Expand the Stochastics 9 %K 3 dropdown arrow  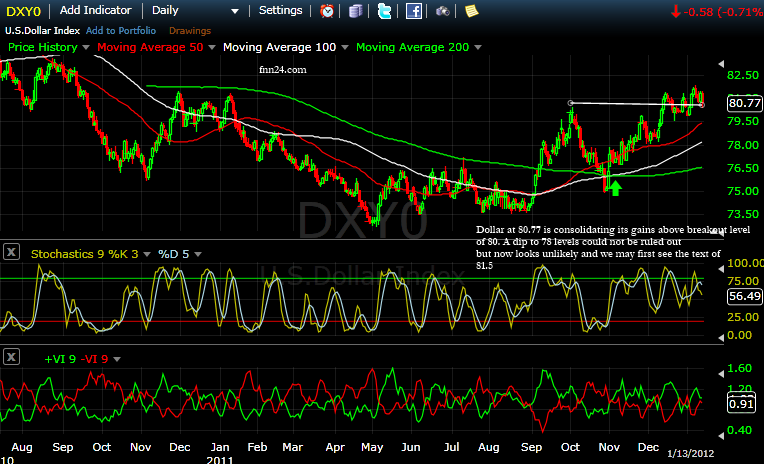click(x=147, y=254)
